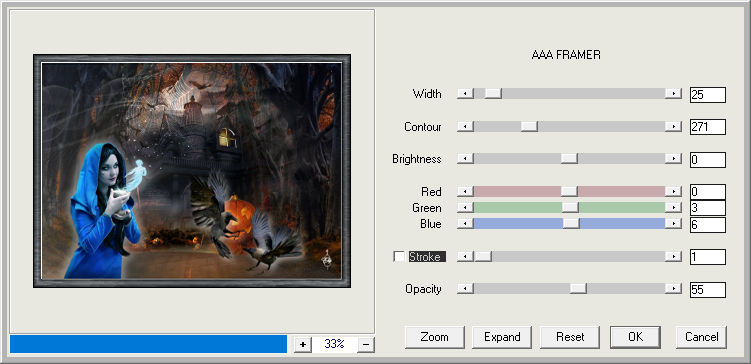Screen dimensions: 751x364
Task: Zoom out preview with minus button
Action: pyautogui.click(x=366, y=344)
